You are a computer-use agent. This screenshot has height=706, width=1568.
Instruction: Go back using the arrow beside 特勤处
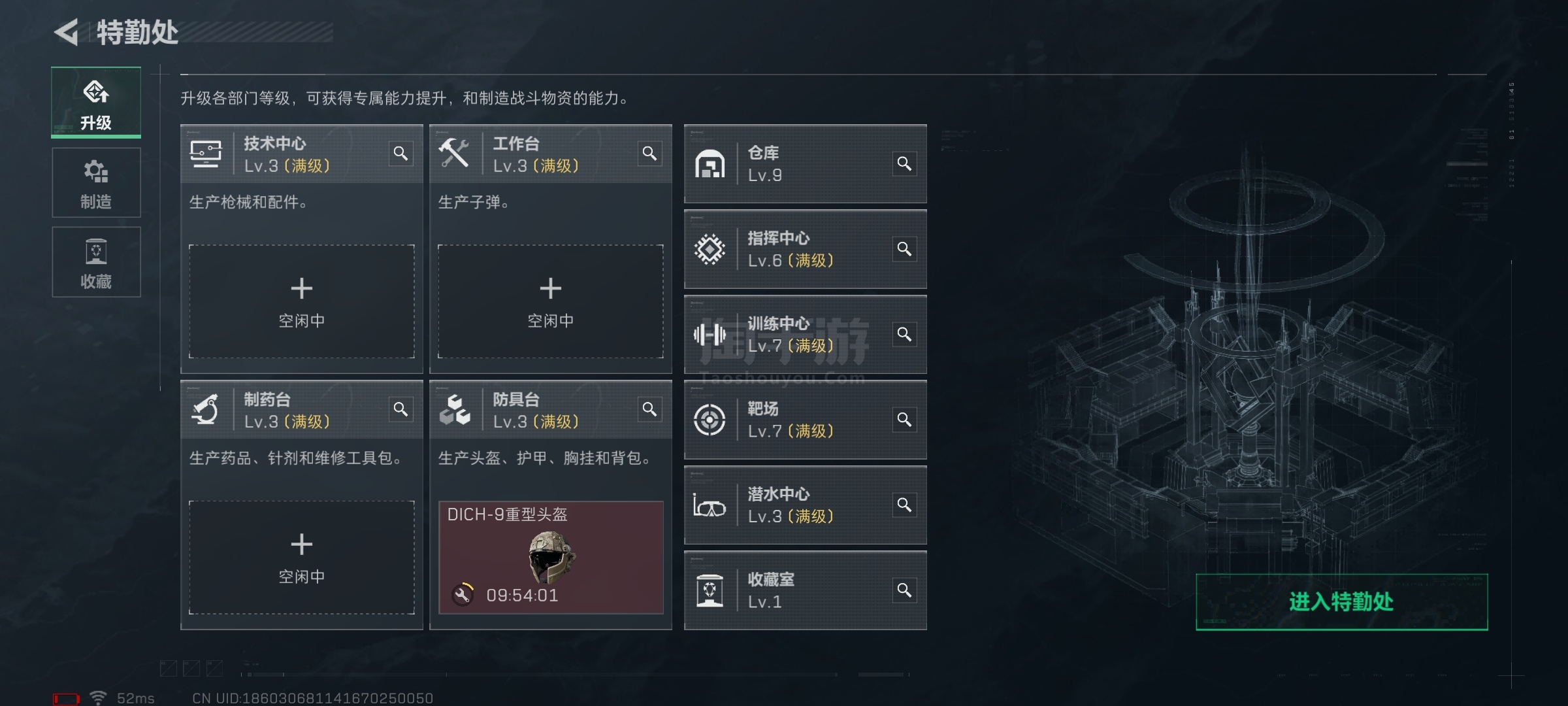click(66, 32)
